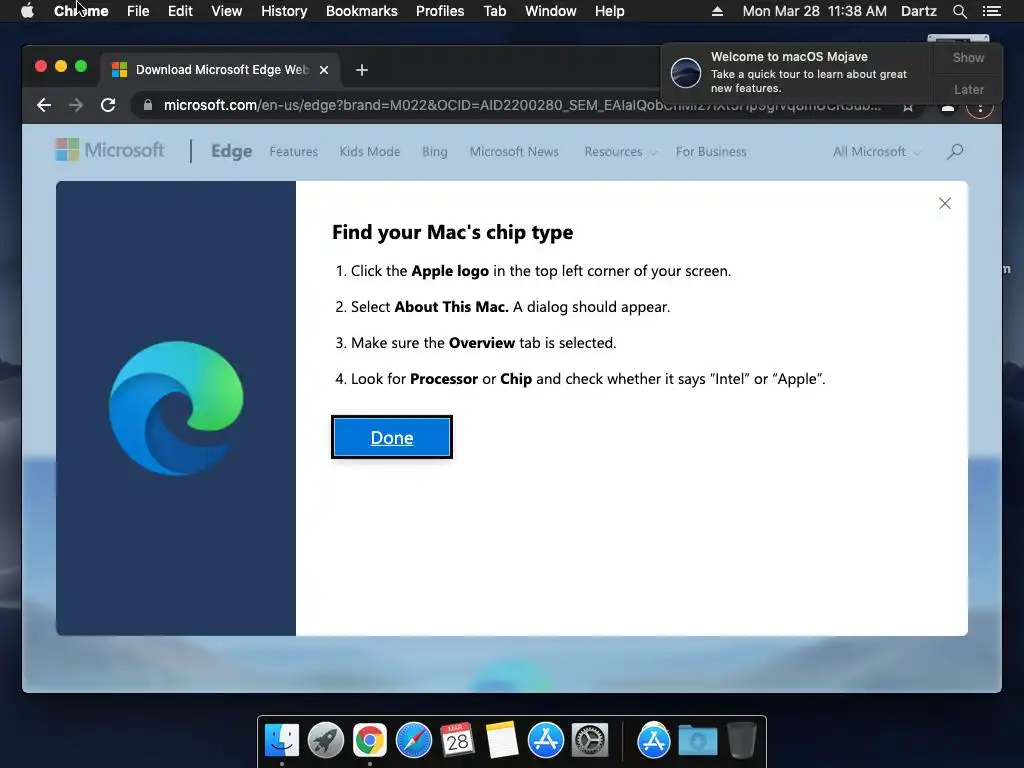This screenshot has width=1024, height=768.
Task: Open the View menu
Action: [227, 11]
